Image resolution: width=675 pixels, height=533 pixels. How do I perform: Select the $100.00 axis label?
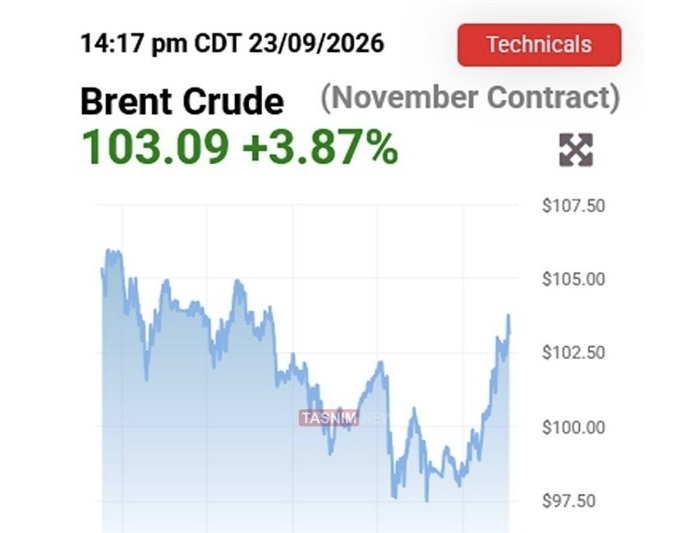(x=573, y=428)
